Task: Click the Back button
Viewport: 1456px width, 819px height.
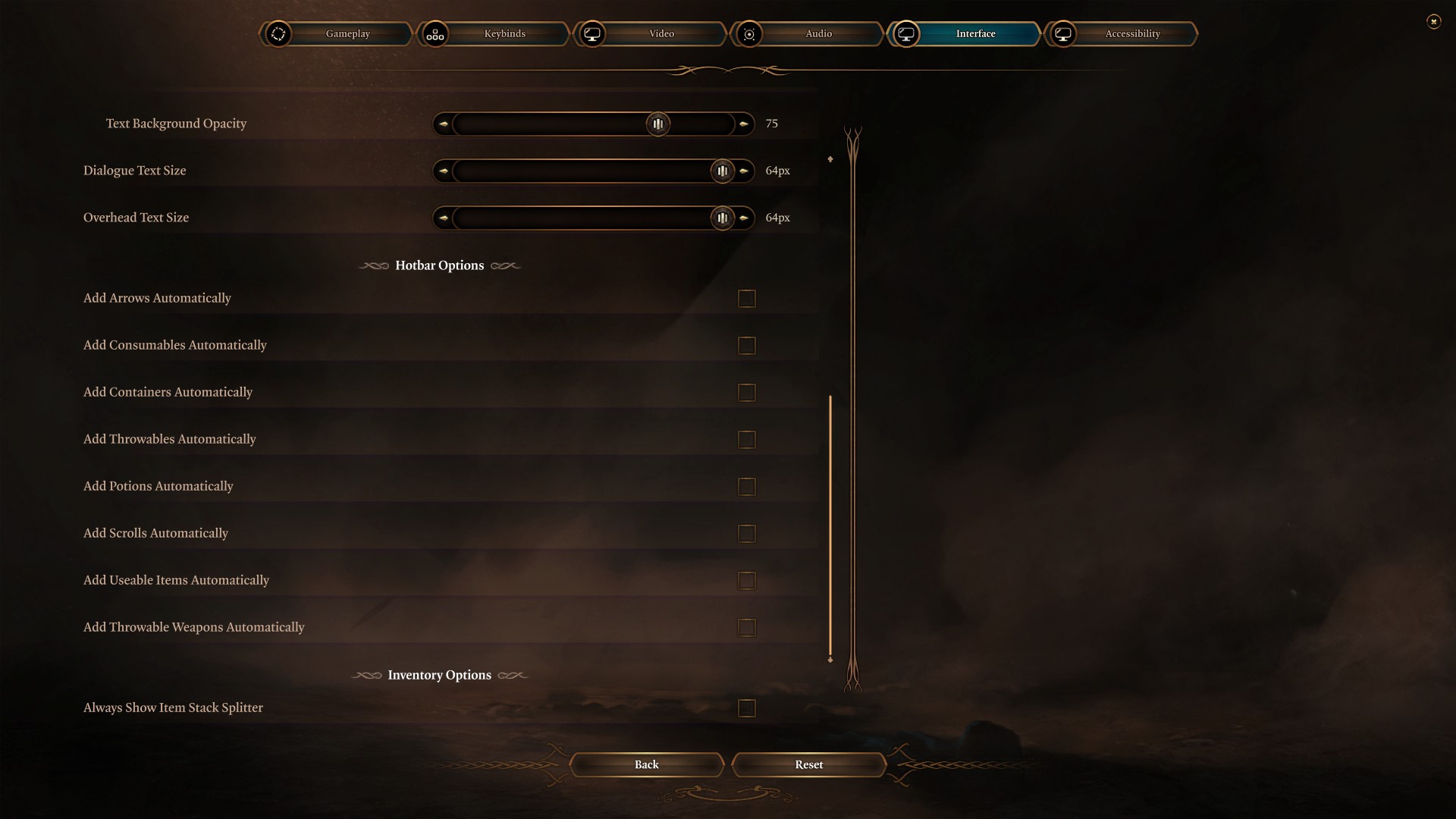Action: [x=646, y=764]
